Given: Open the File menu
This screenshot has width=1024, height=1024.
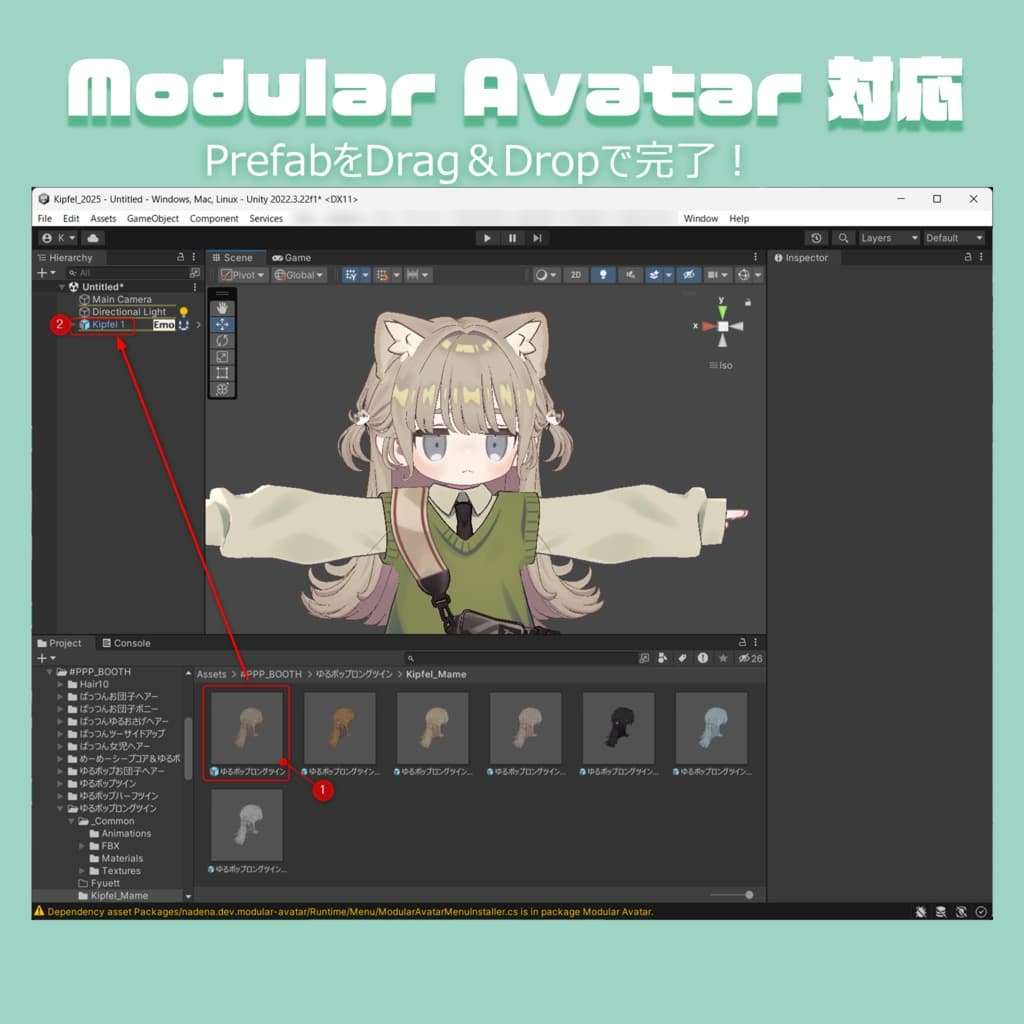Looking at the screenshot, I should coord(44,219).
